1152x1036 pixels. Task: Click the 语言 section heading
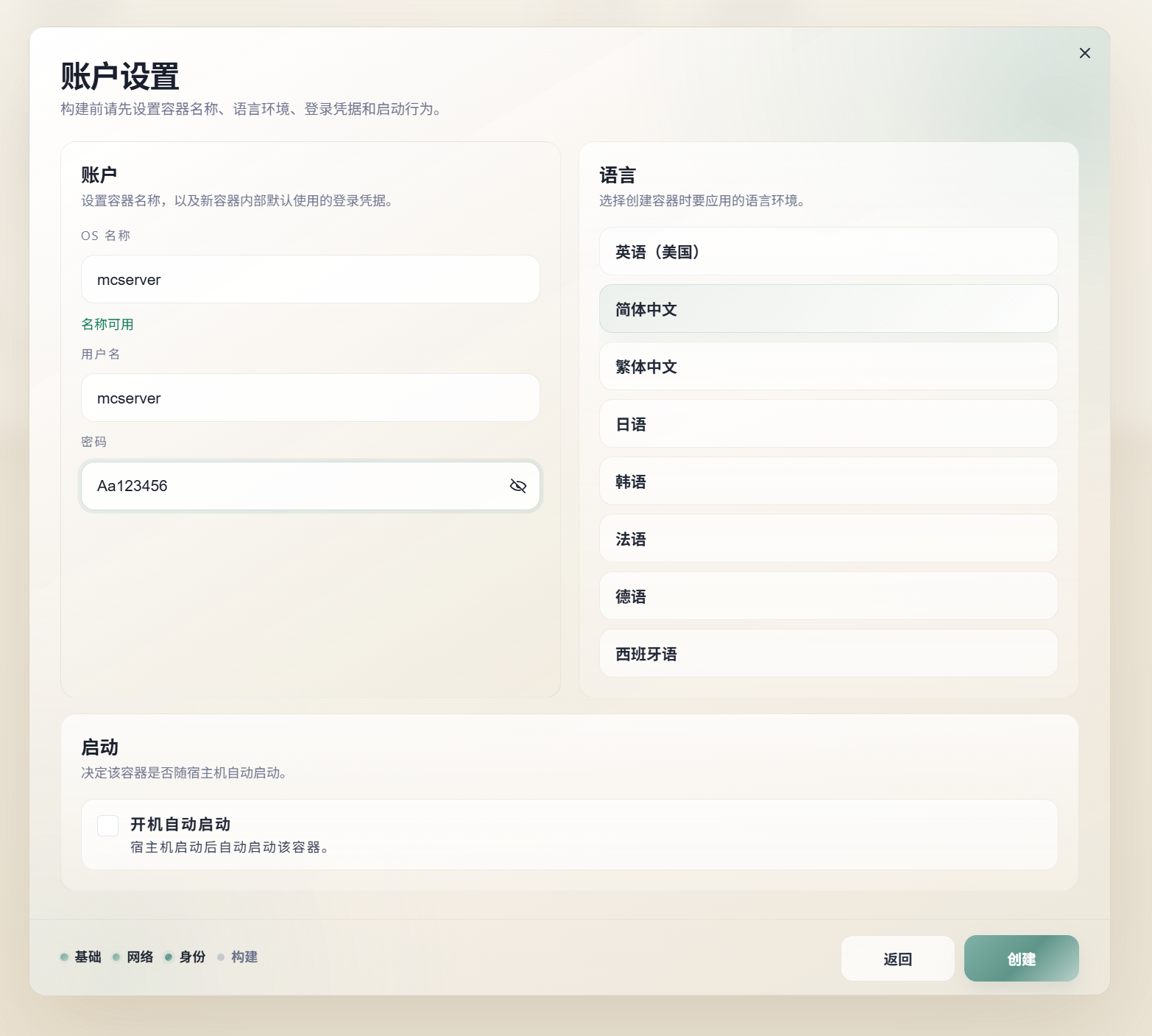tap(618, 175)
